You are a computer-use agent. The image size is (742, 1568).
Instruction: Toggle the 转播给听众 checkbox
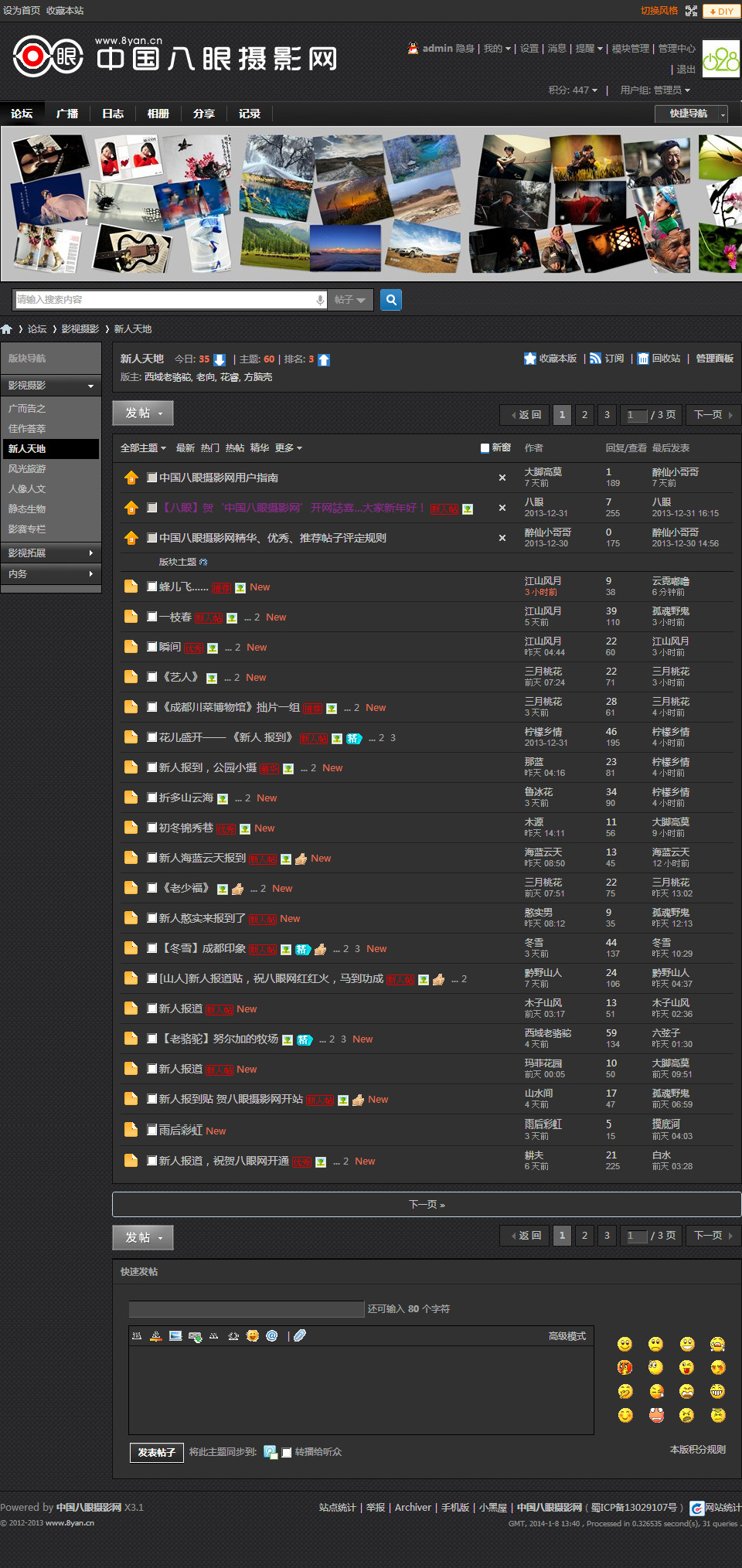pyautogui.click(x=287, y=1452)
